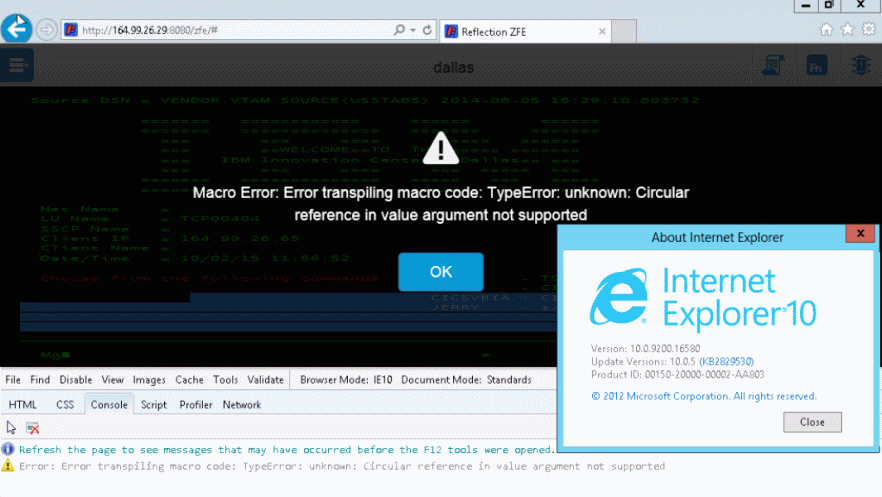Click the Home icon in browser

pos(826,29)
